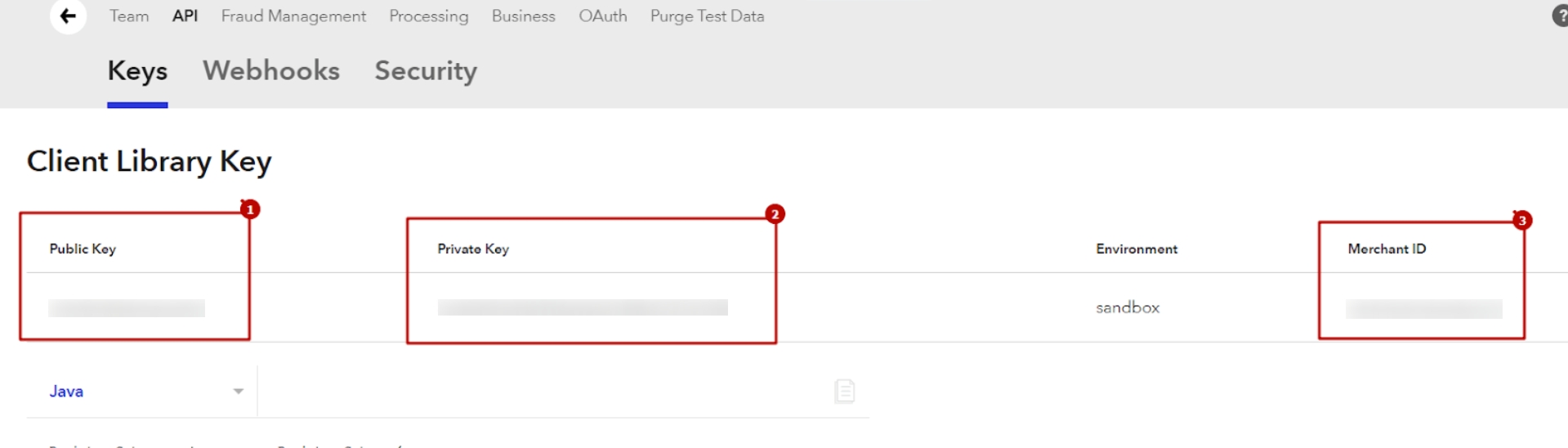Image resolution: width=1568 pixels, height=448 pixels.
Task: Click the red badge numbered 1
Action: click(x=250, y=210)
